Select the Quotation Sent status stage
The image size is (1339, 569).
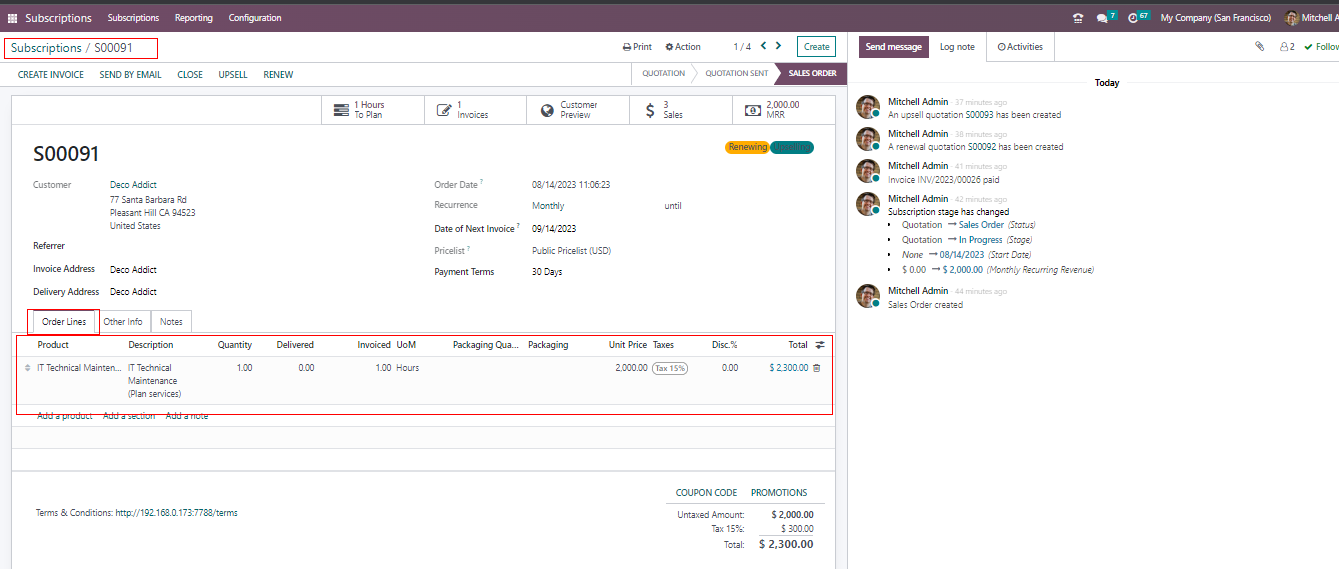[736, 74]
